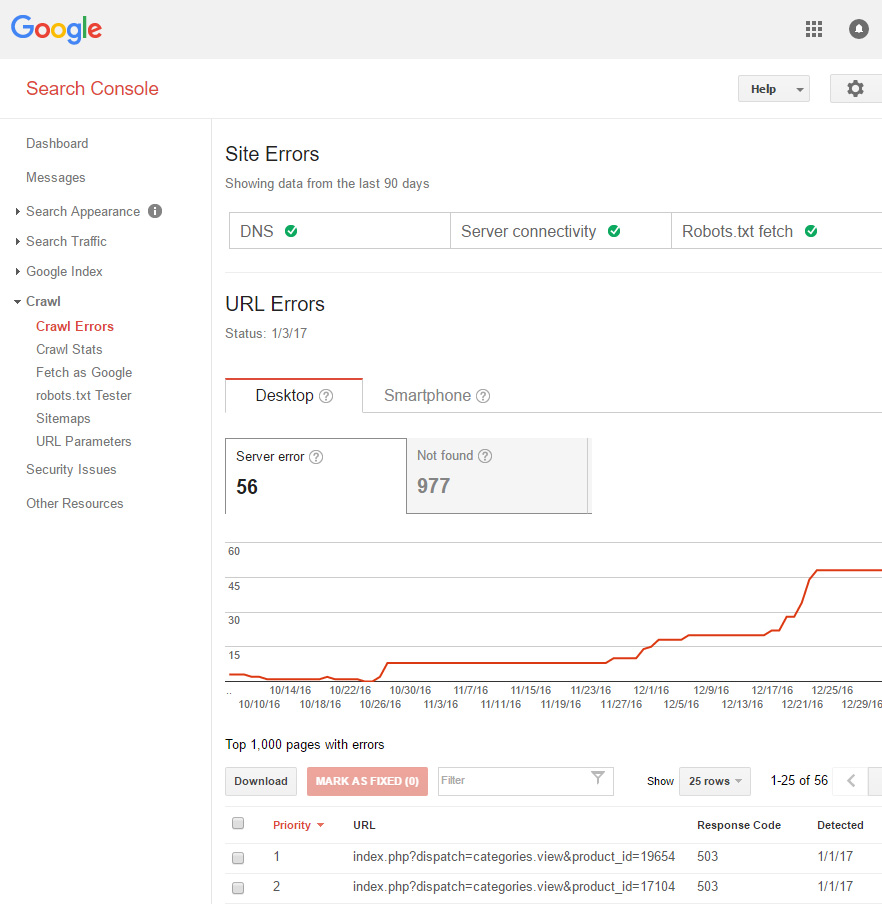Select the Server error 56 panel
Viewport: 882px width, 904px height.
[x=316, y=476]
